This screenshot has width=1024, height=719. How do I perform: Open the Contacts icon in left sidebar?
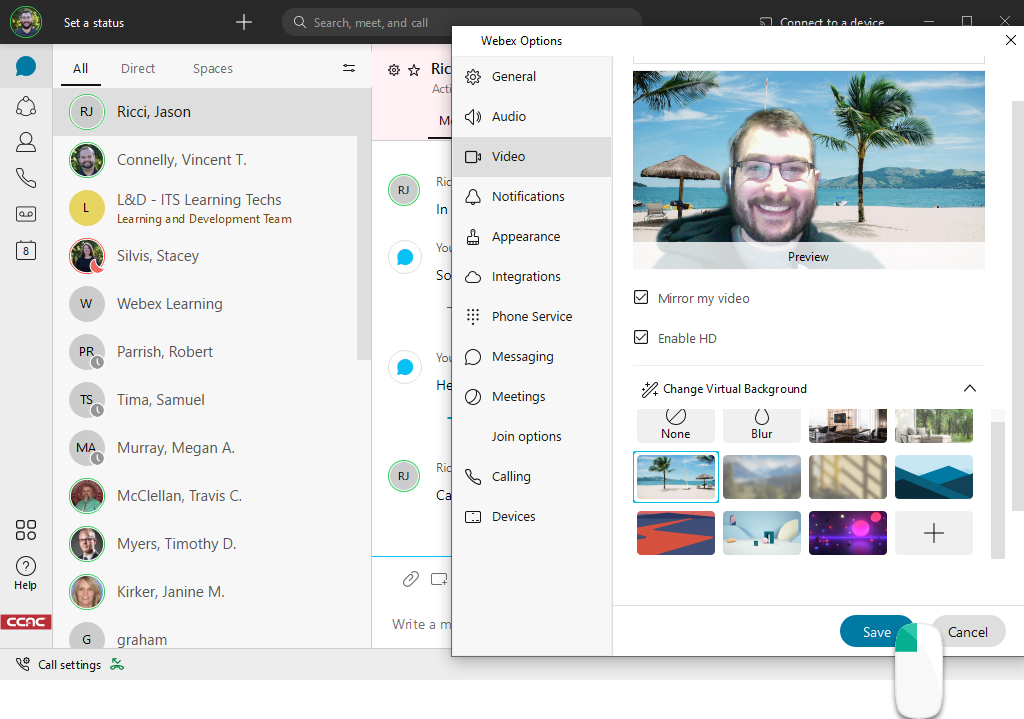[x=25, y=142]
